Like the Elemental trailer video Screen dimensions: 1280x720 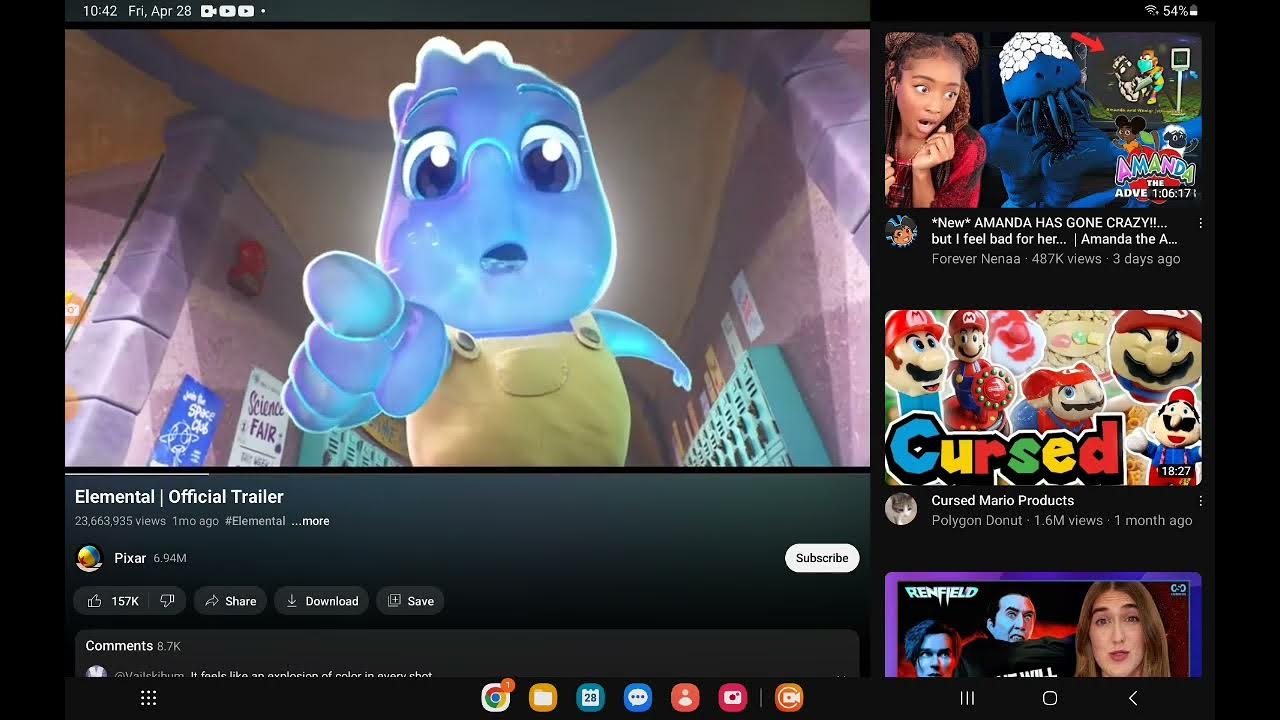(112, 601)
